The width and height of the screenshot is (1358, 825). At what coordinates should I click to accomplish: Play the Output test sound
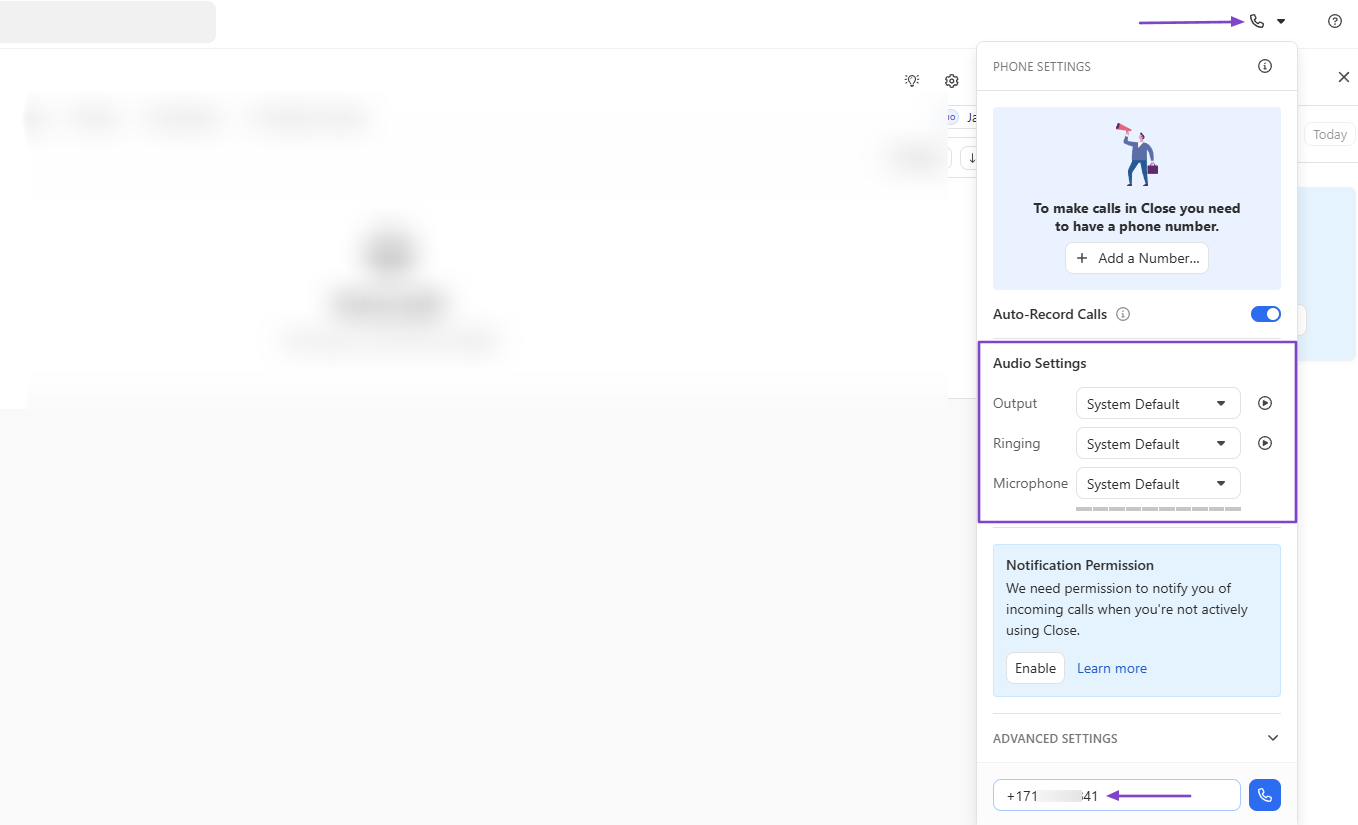tap(1265, 403)
